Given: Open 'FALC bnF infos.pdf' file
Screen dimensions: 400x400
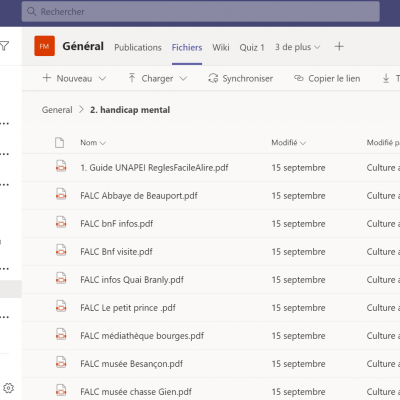Looking at the screenshot, I should point(117,223).
